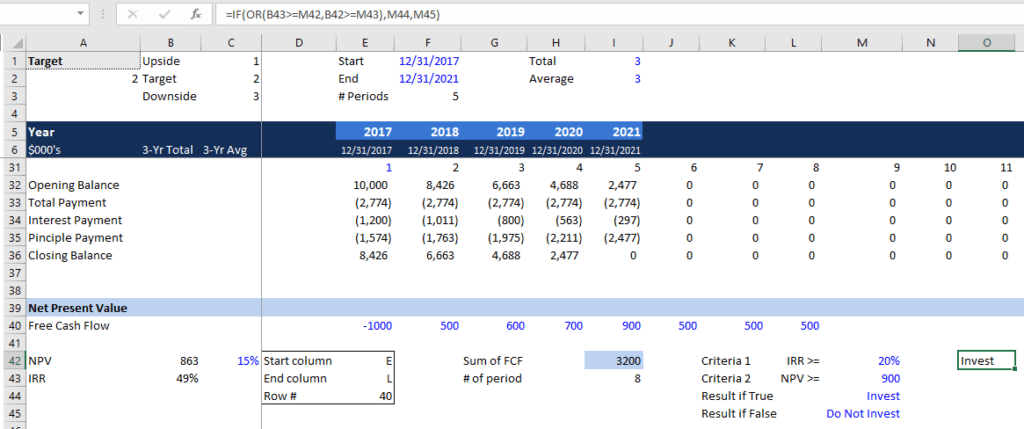Screen dimensions: 1024x429
Task: Select column O header
Action: (987, 42)
